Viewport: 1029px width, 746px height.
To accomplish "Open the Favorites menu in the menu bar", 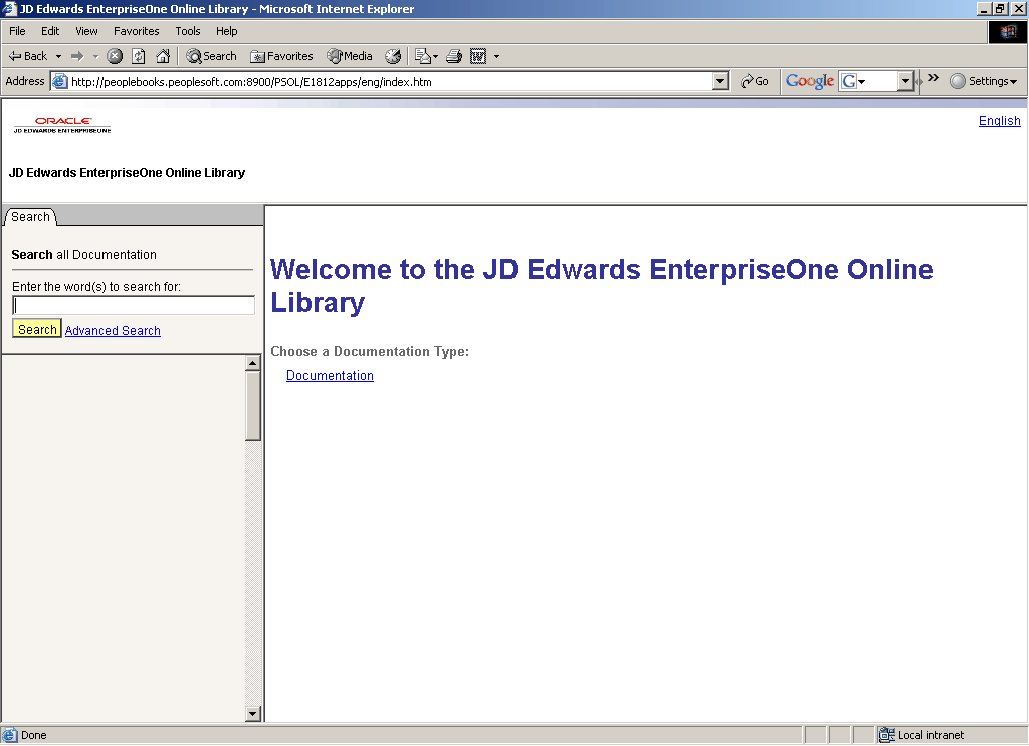I will point(136,31).
